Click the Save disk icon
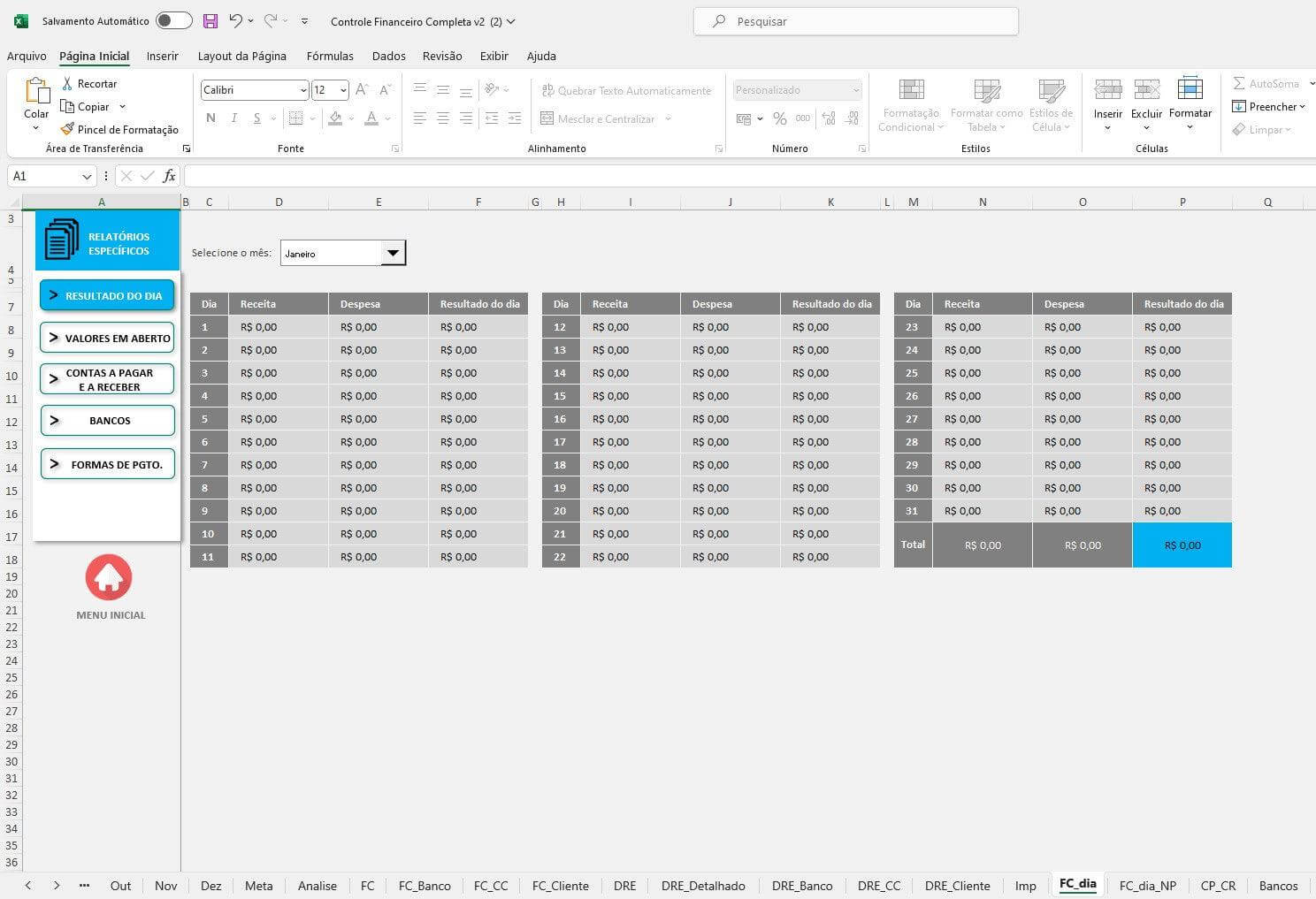 tap(210, 21)
